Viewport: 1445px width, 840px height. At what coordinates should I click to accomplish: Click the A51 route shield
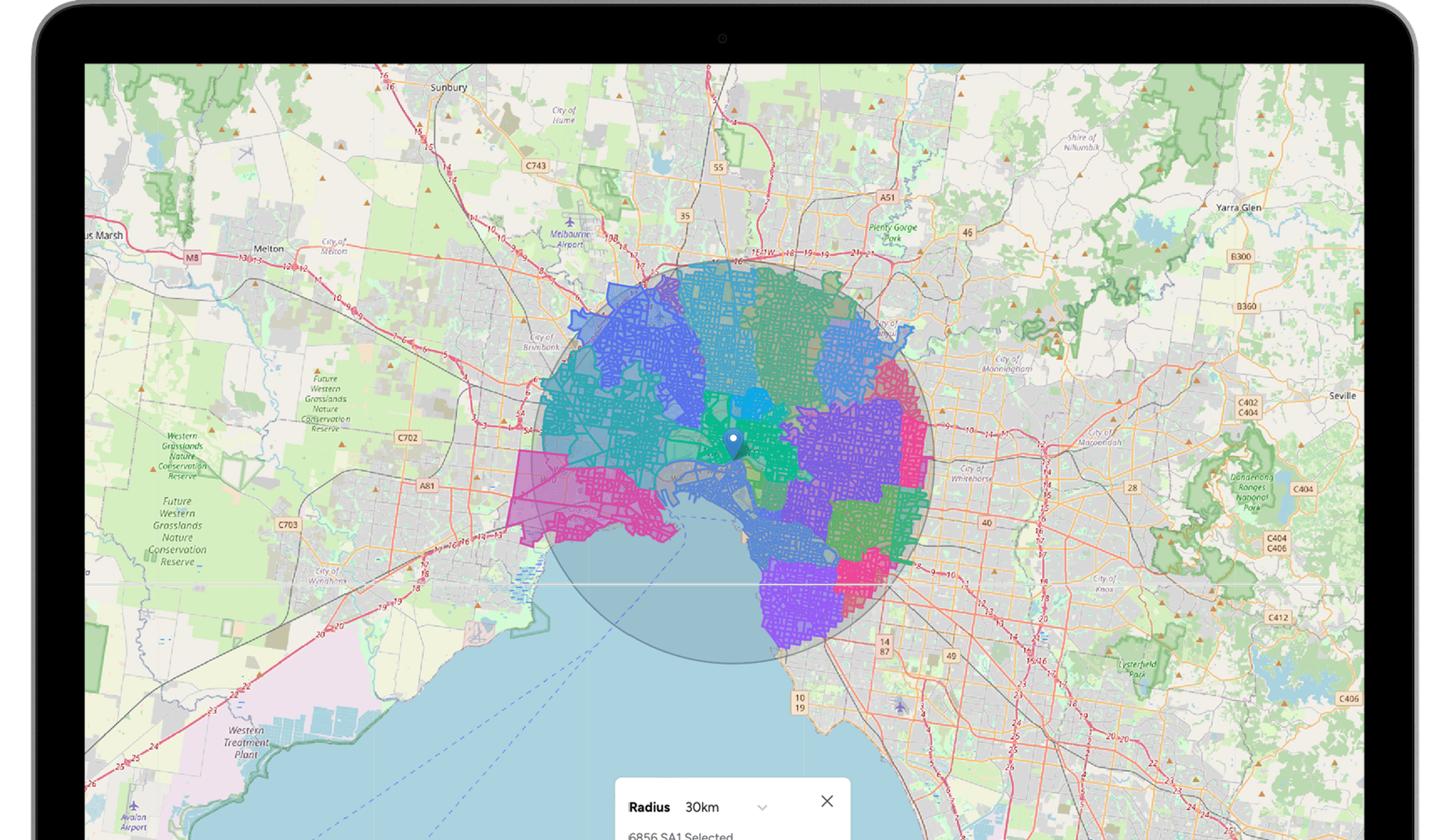tap(887, 197)
